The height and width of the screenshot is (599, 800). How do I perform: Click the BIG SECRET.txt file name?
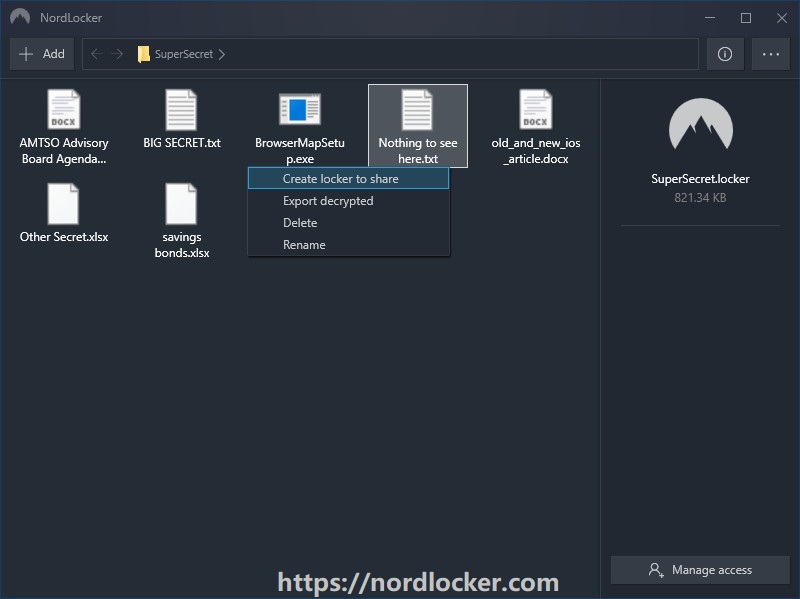[182, 143]
